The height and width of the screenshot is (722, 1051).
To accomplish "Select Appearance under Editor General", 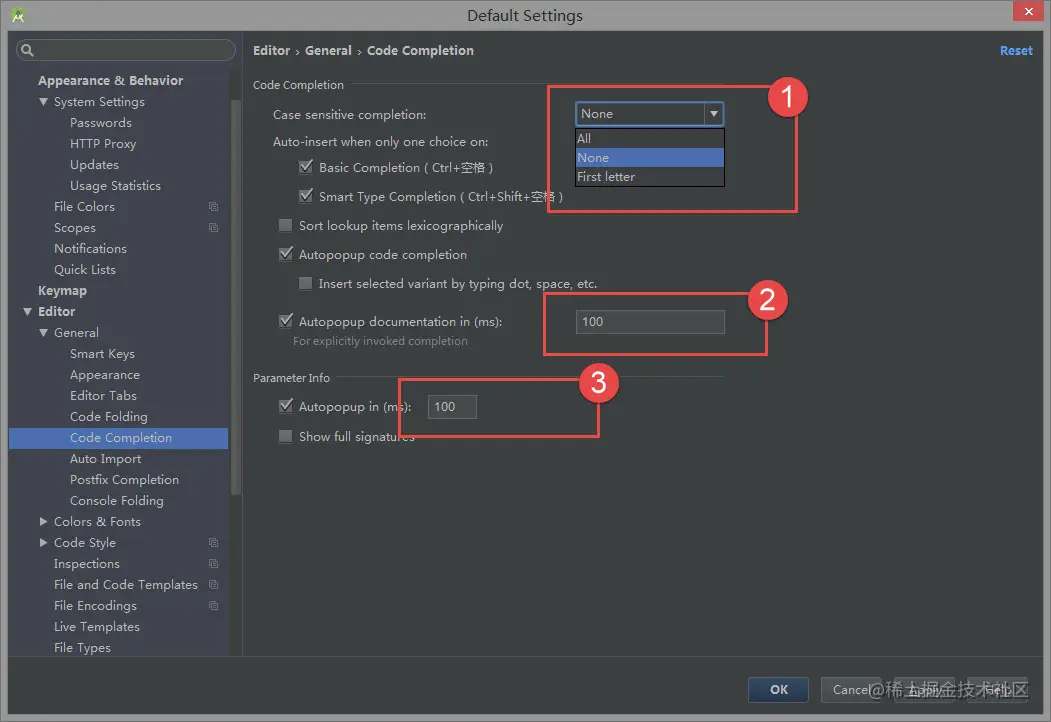I will pos(105,375).
